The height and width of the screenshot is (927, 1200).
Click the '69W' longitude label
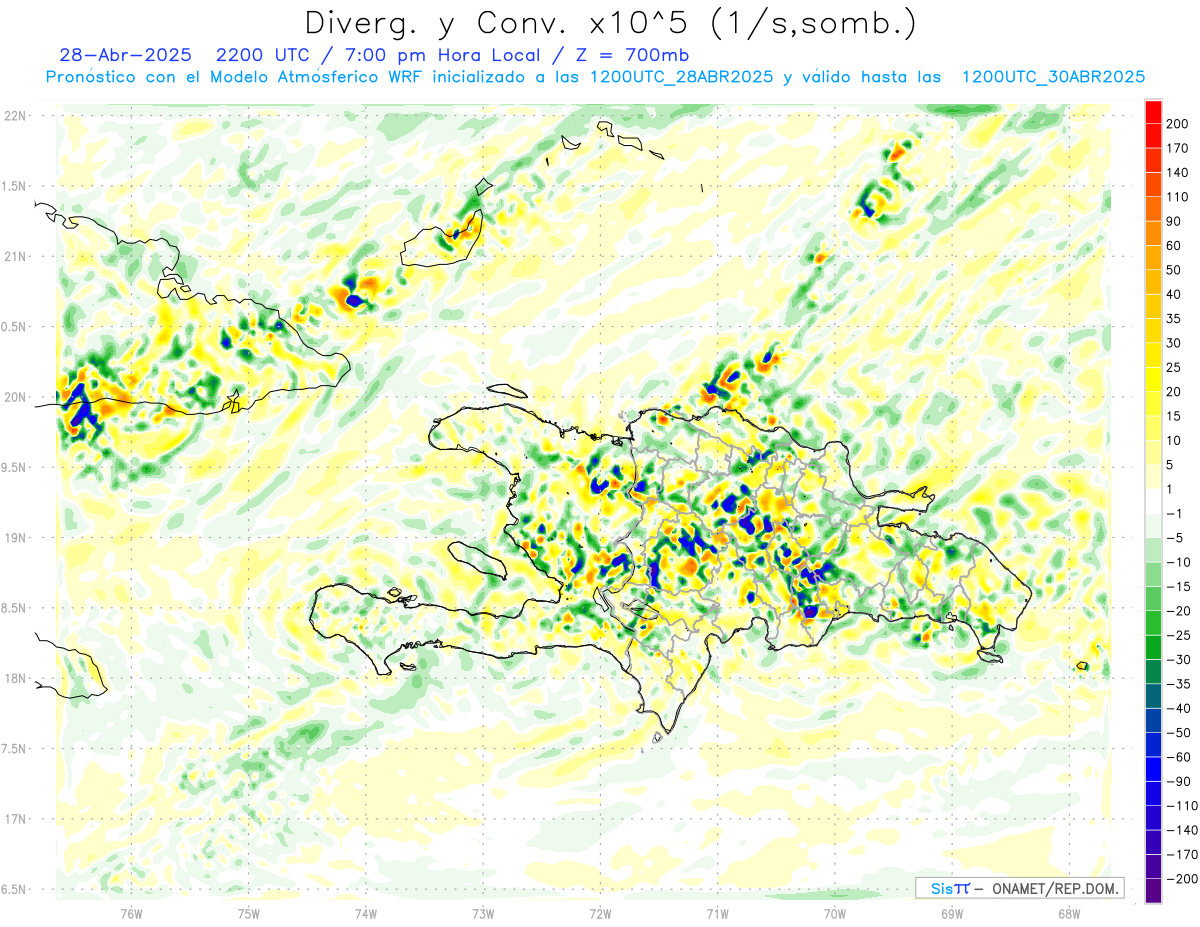tap(952, 913)
